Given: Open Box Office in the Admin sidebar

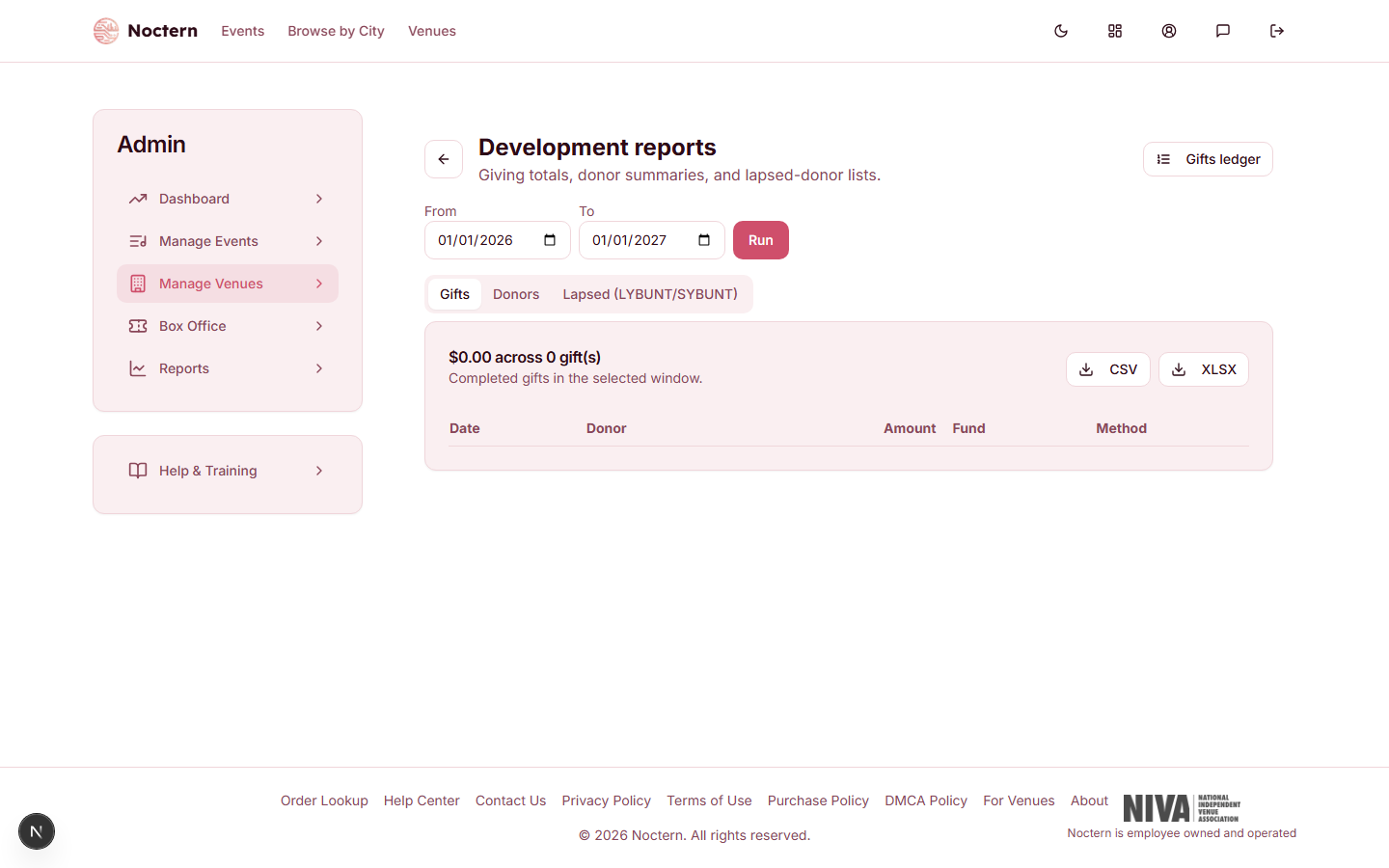Looking at the screenshot, I should 228,326.
